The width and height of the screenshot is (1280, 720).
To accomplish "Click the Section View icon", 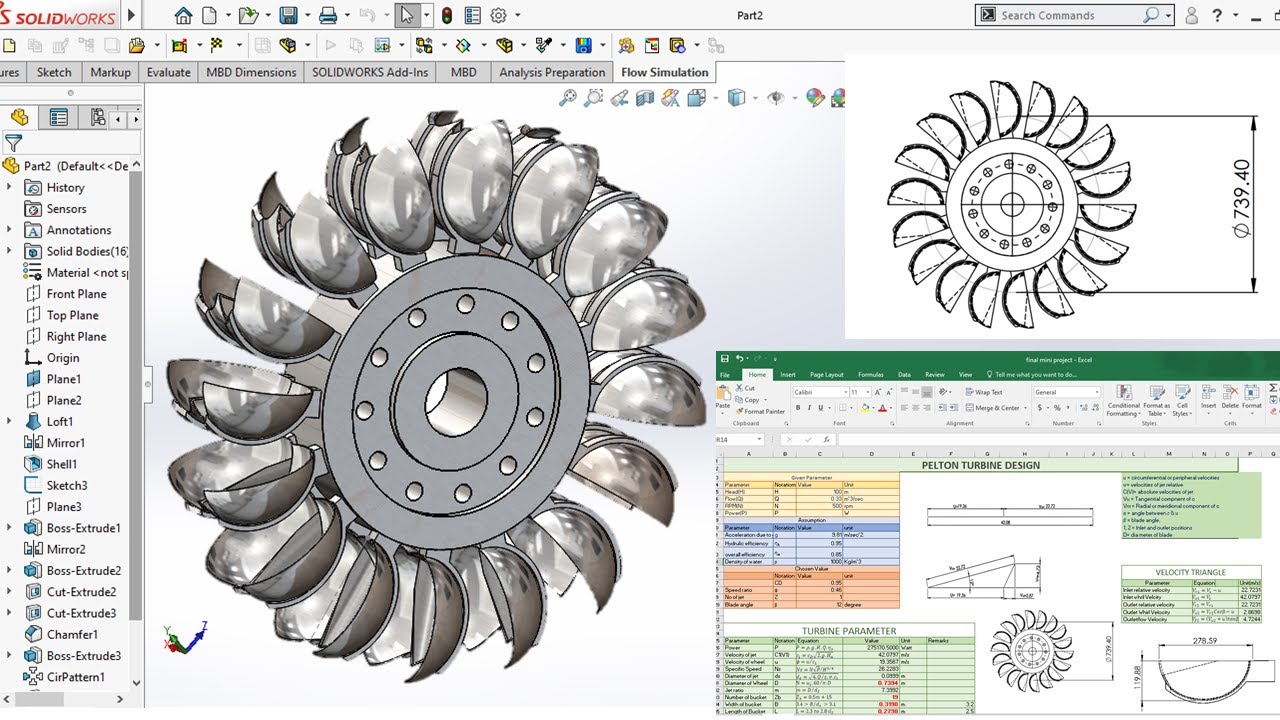I will (645, 98).
